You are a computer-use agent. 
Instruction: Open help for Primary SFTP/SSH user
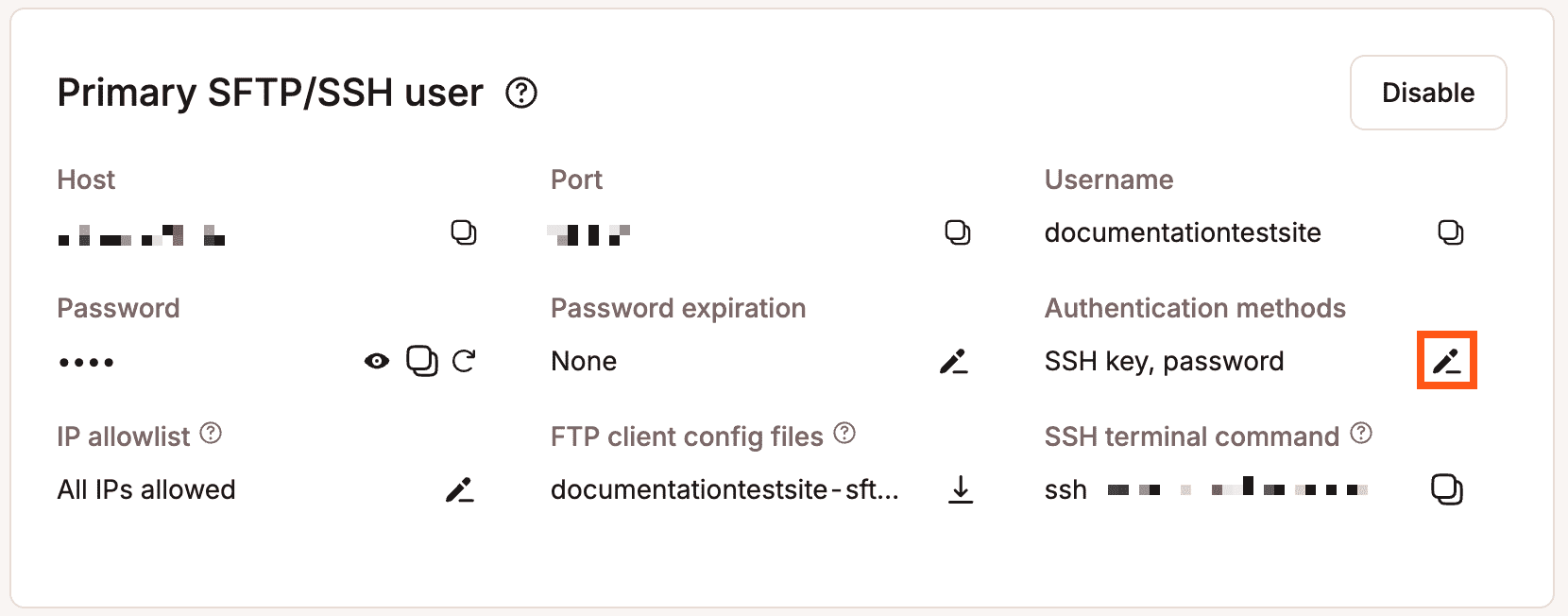(x=521, y=94)
